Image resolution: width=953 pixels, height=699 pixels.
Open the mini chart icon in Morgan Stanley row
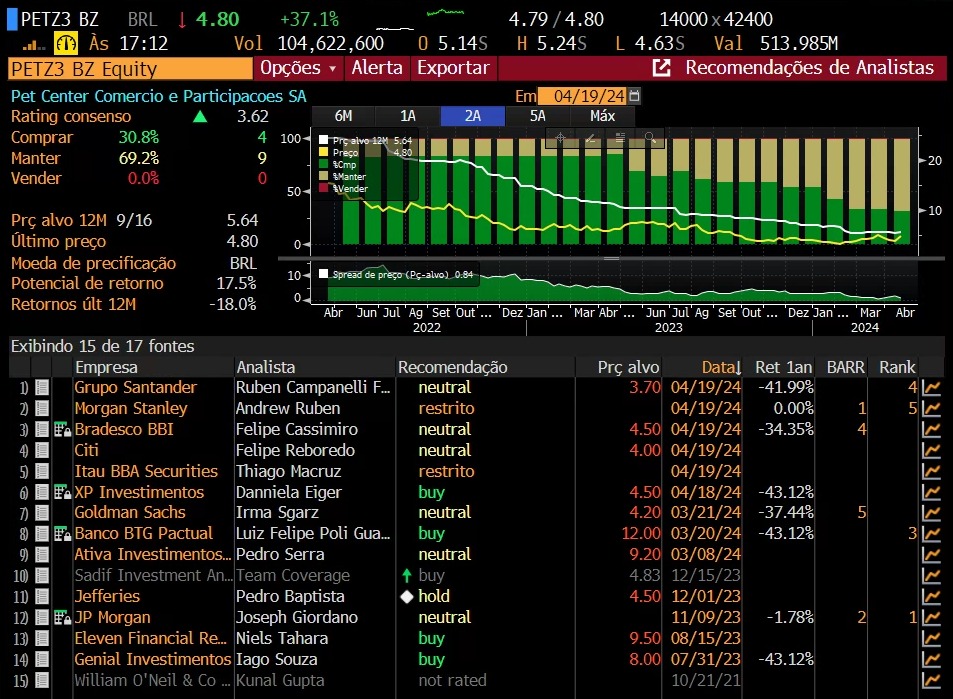tap(932, 409)
